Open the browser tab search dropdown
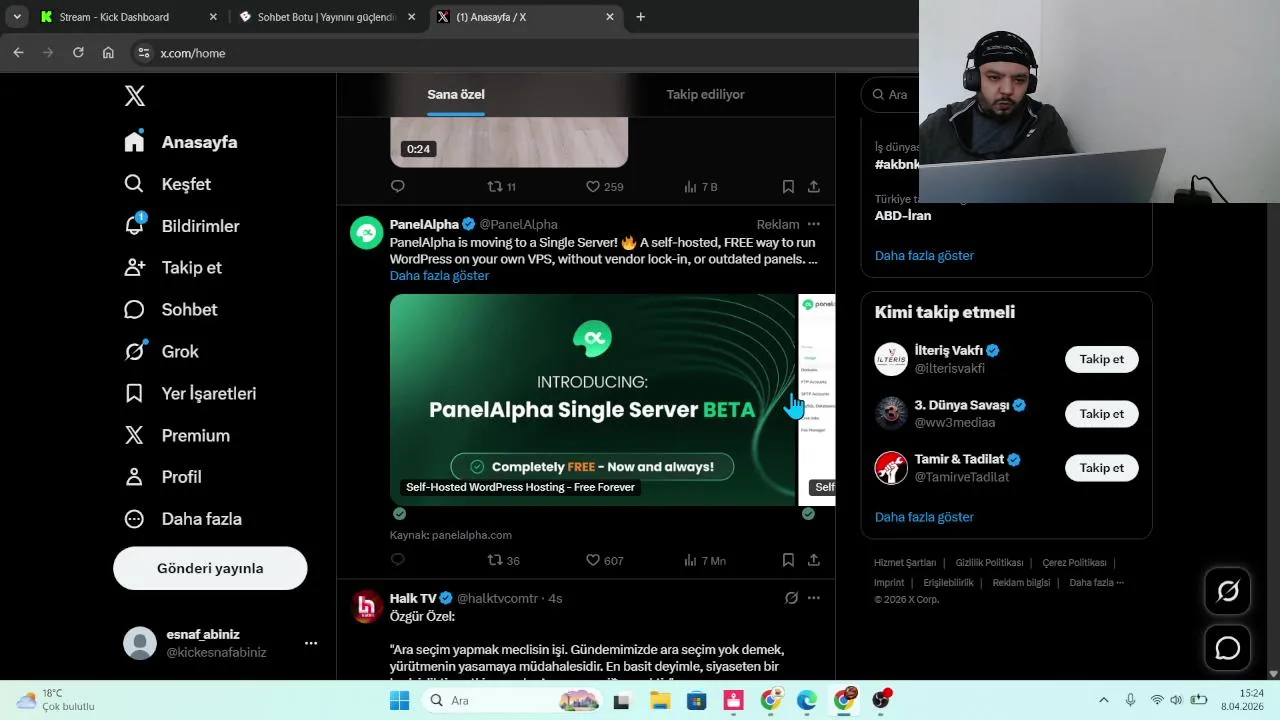1280x720 pixels. pos(17,17)
